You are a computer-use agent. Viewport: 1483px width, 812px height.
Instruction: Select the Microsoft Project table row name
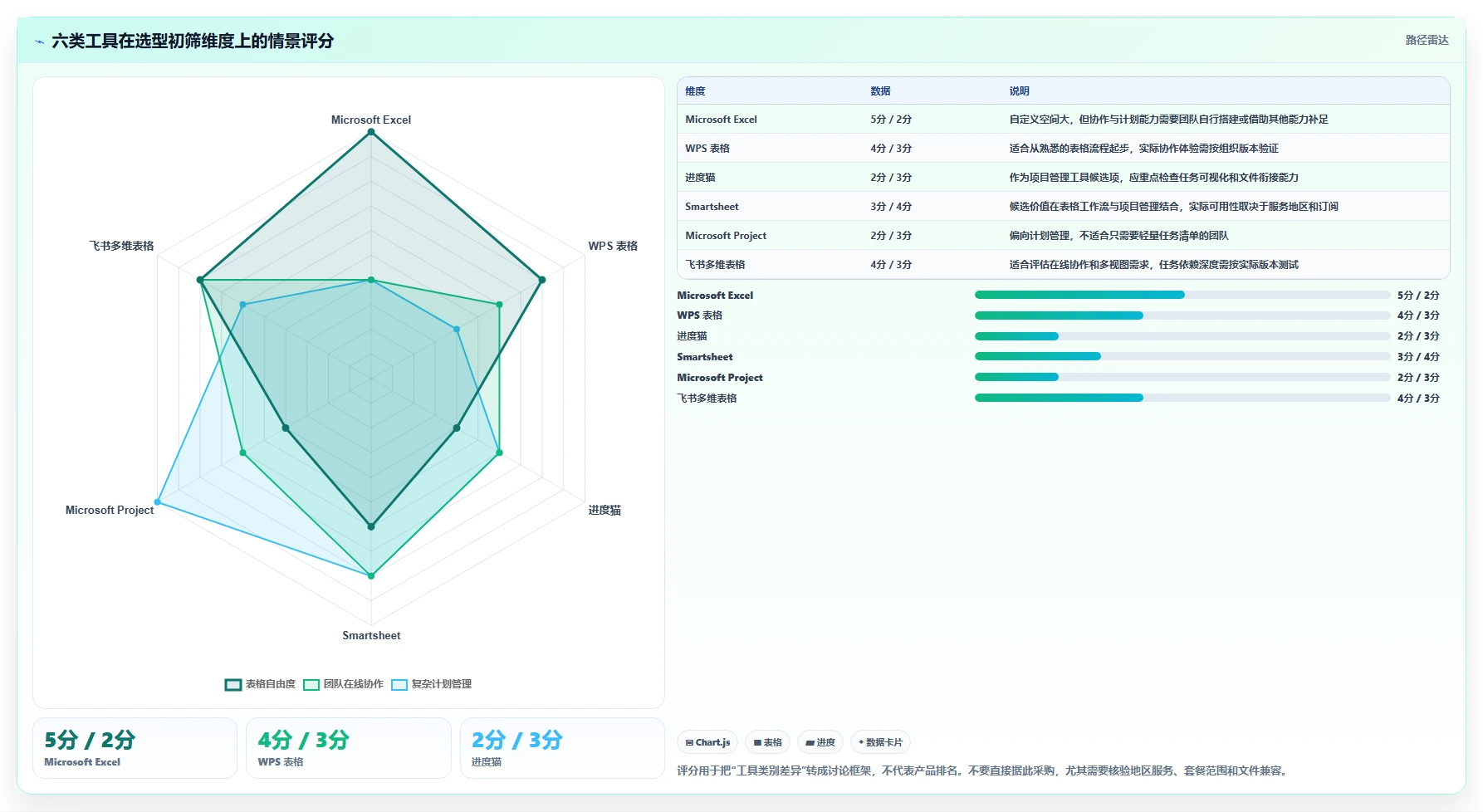click(726, 236)
